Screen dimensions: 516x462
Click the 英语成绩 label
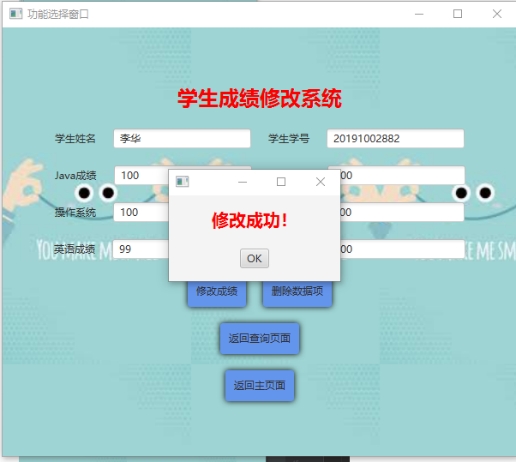[75, 249]
